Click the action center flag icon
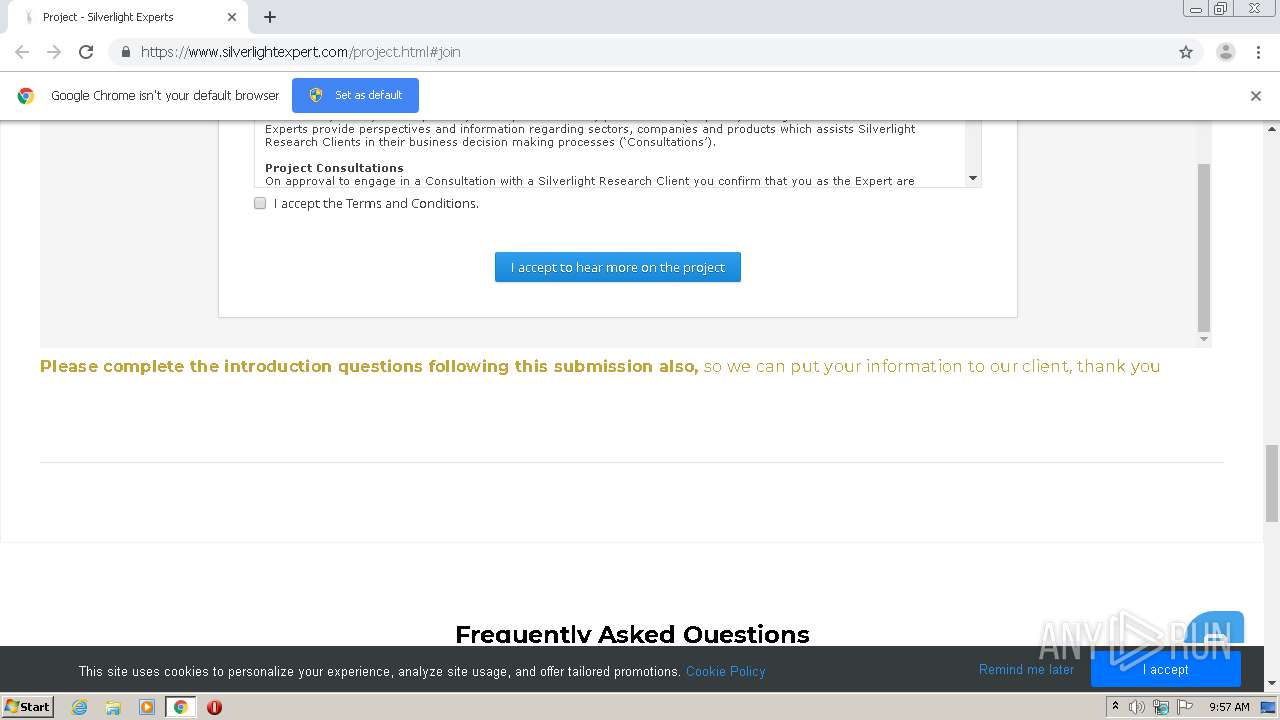 coord(1185,707)
